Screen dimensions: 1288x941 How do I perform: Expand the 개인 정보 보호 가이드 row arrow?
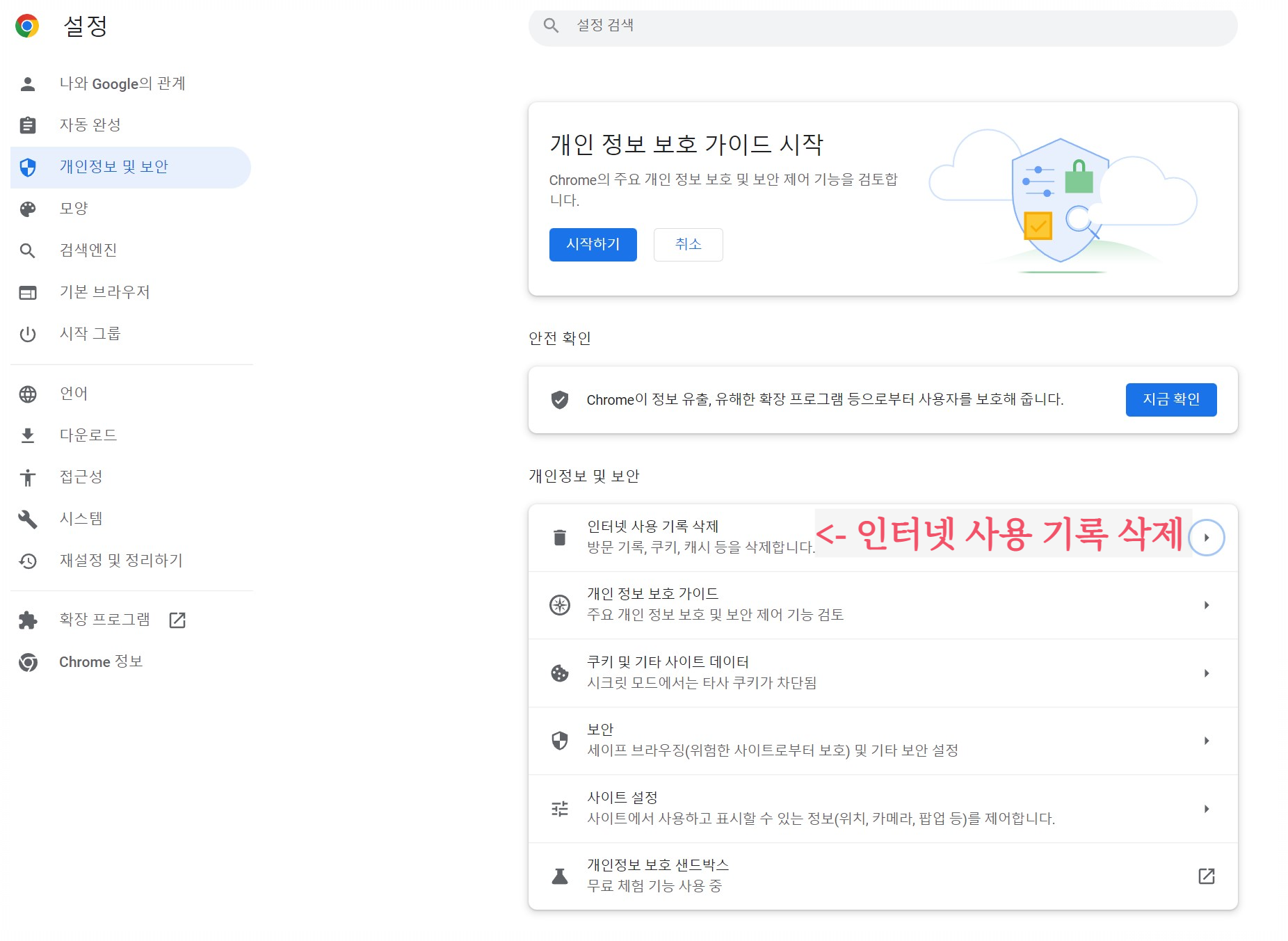point(1207,605)
